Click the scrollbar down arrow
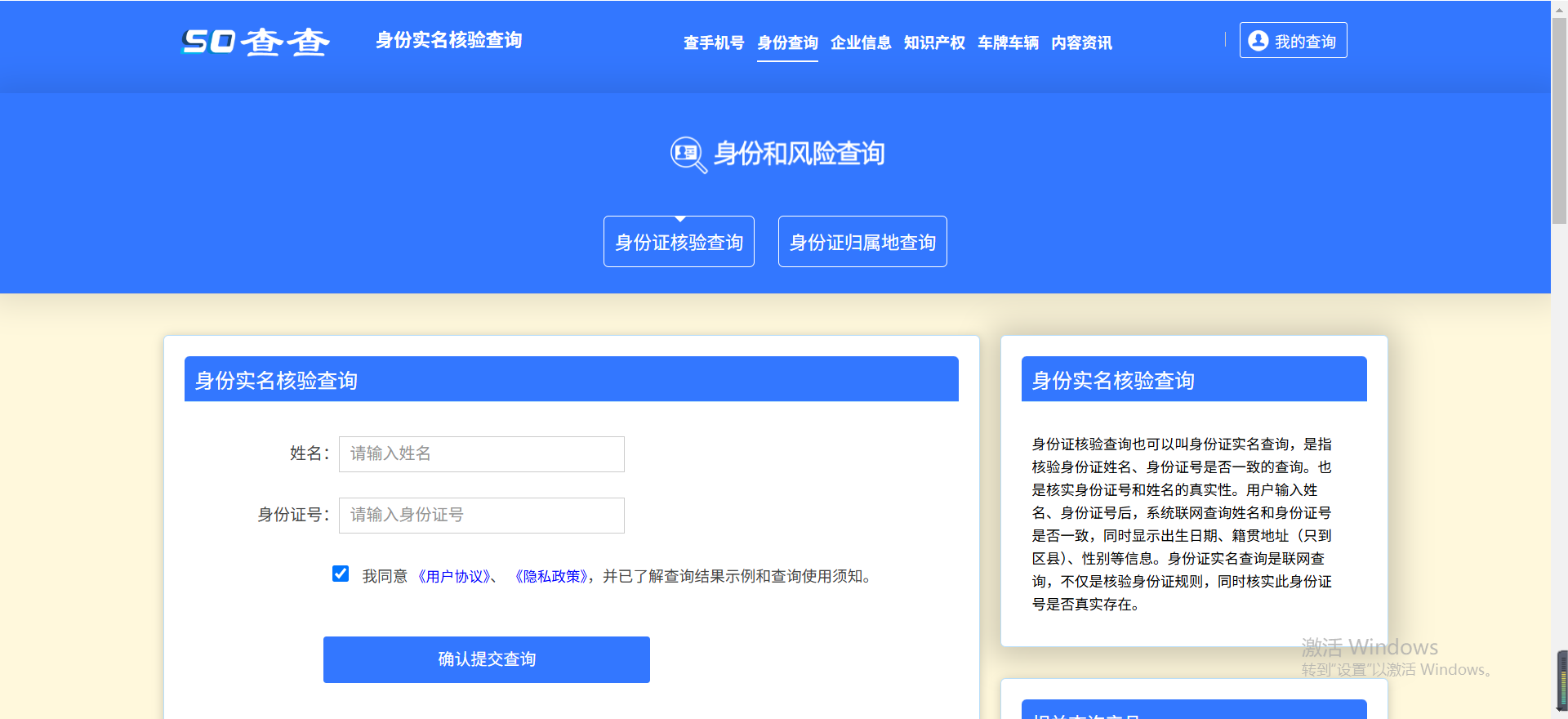 [1559, 711]
